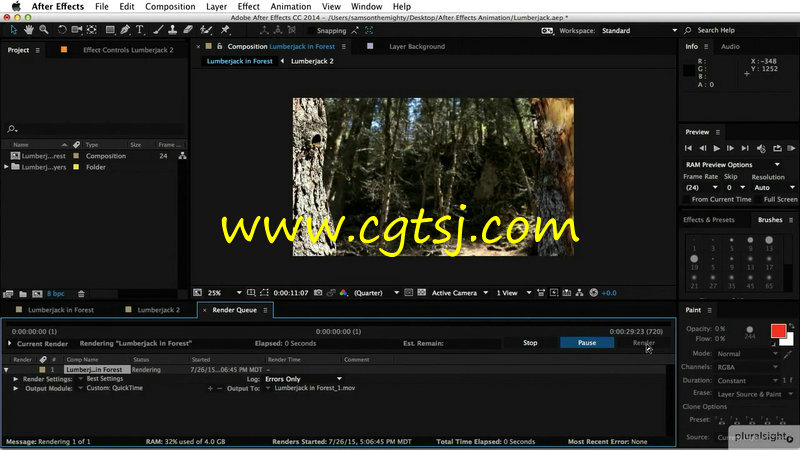This screenshot has height=450, width=800.
Task: Enable From Current Time checkbox
Action: tap(687, 199)
